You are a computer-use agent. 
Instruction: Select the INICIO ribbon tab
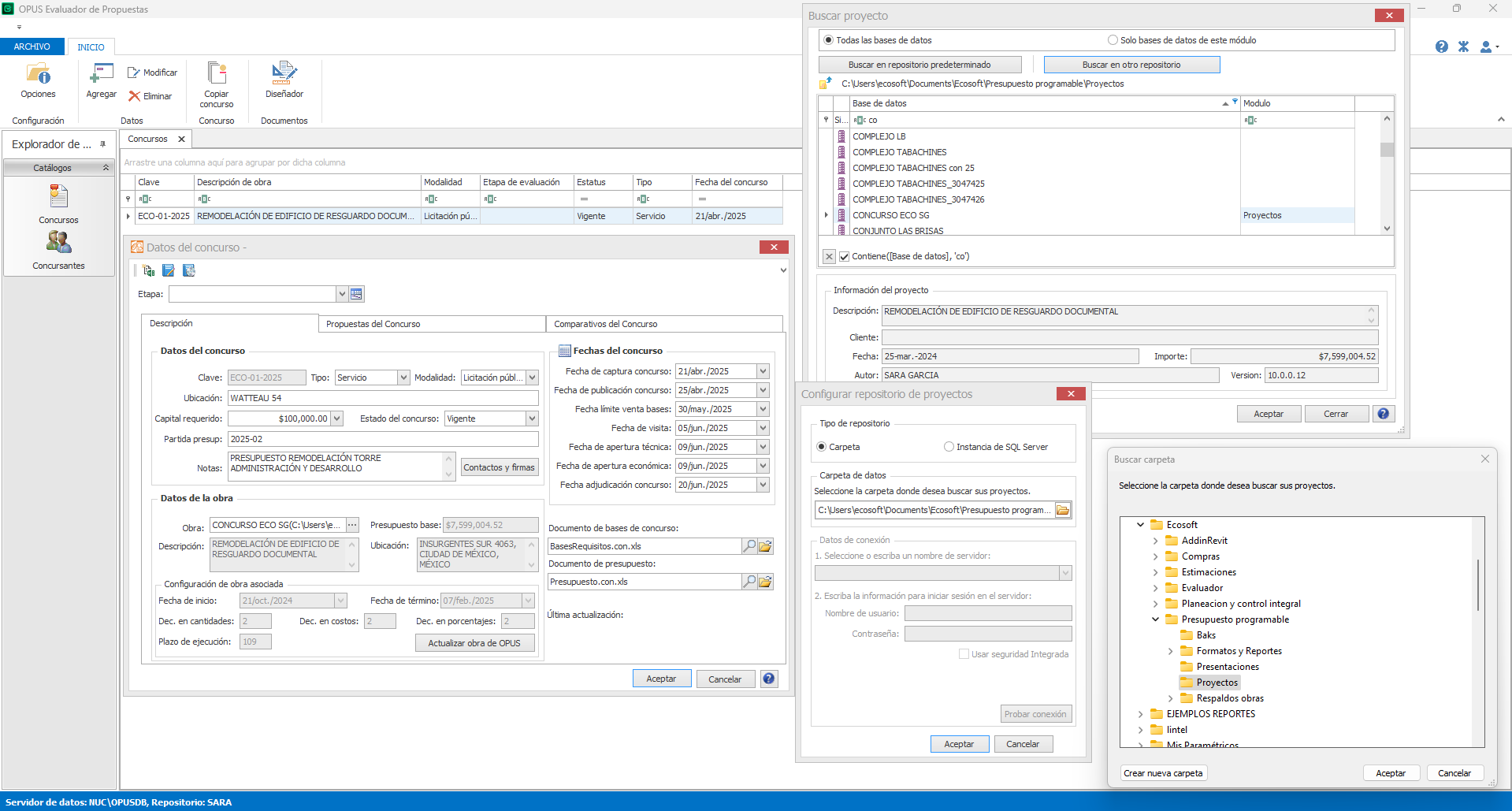91,47
